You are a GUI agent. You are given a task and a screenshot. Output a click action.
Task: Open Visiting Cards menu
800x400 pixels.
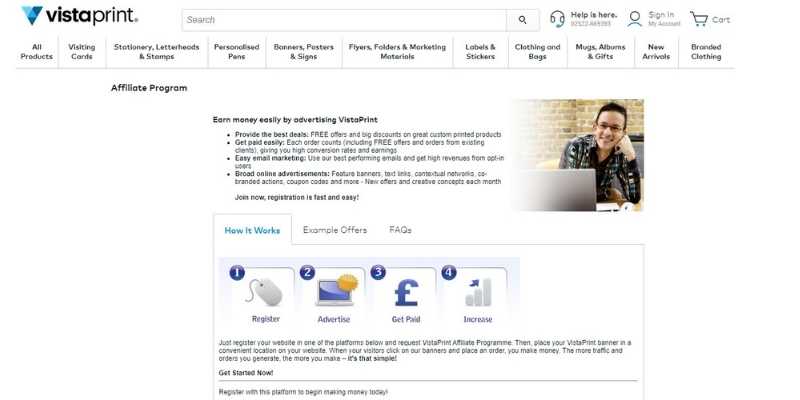click(x=82, y=52)
